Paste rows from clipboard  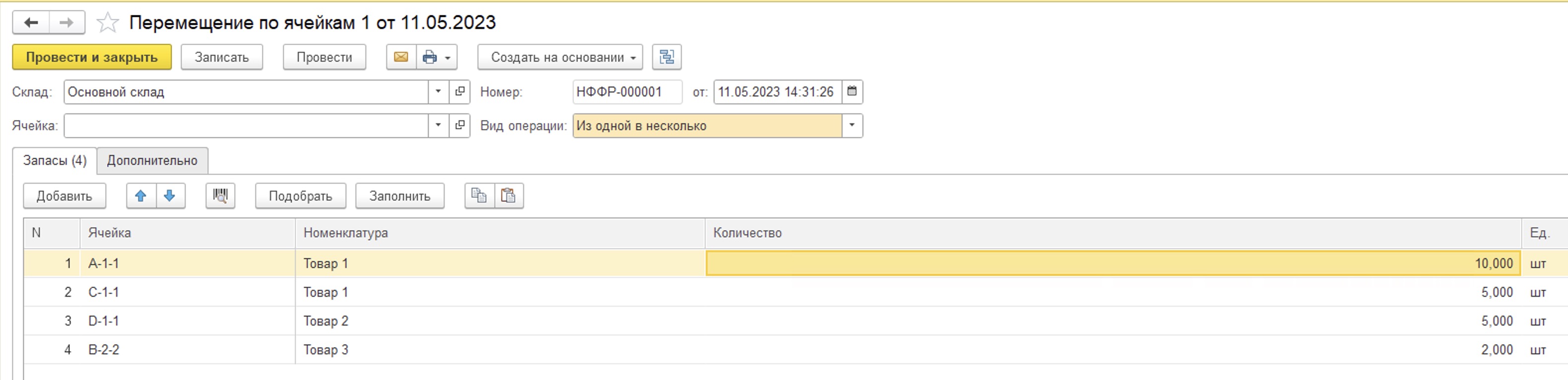[x=509, y=196]
